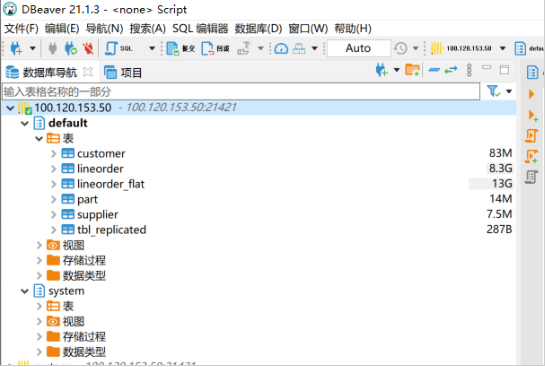Expand the lineorder table node
545x367 pixels.
coord(54,169)
